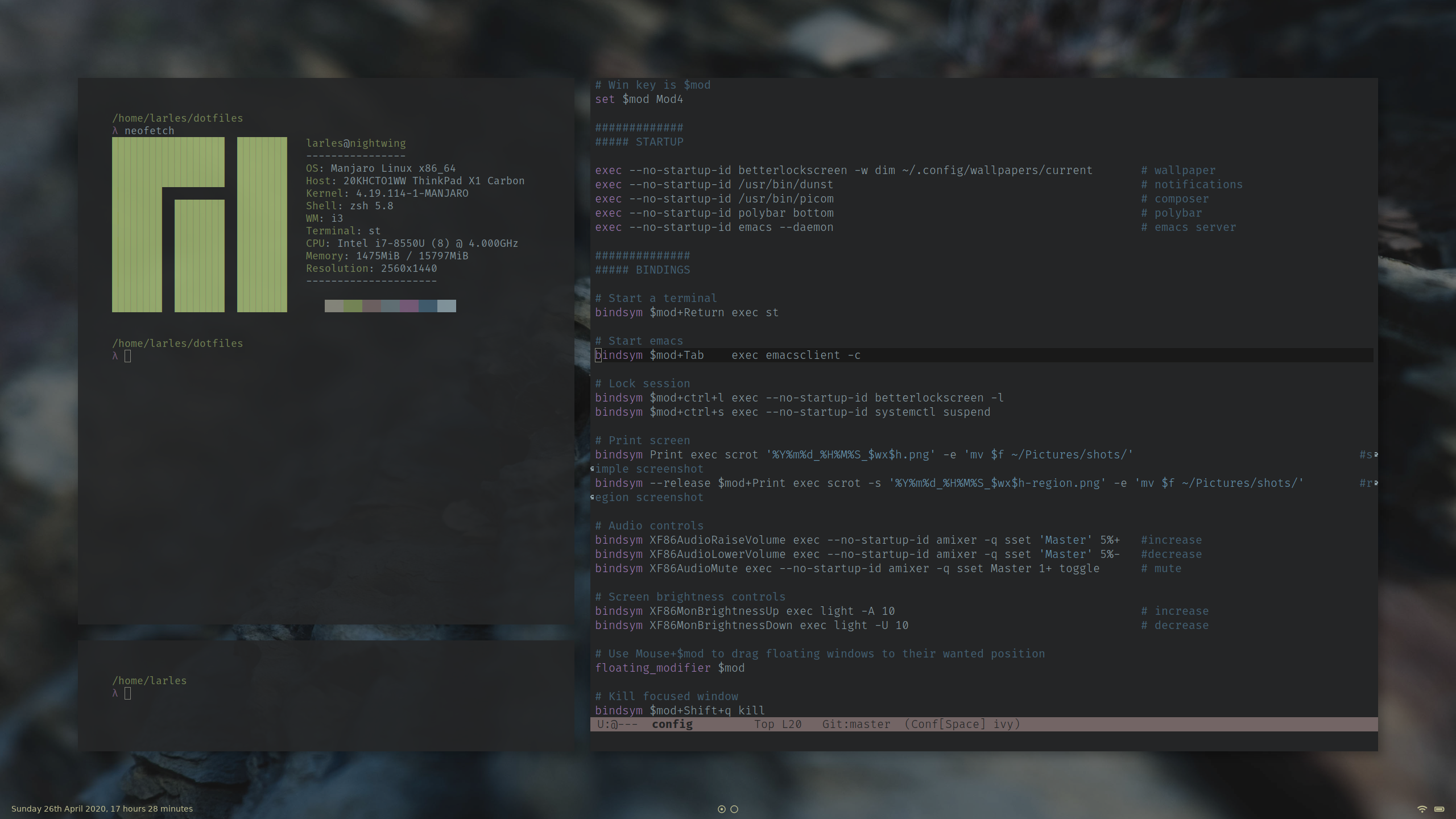Focus the bottom-left terminal prompt in /home/larles
The image size is (1456, 819).
click(127, 693)
